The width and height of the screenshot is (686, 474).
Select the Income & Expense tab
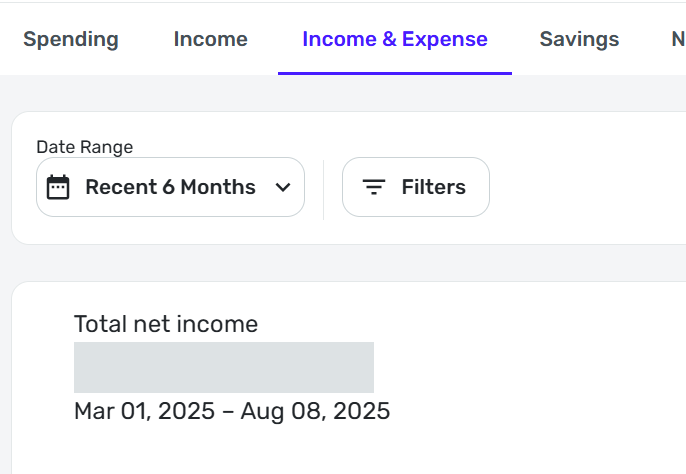point(394,40)
